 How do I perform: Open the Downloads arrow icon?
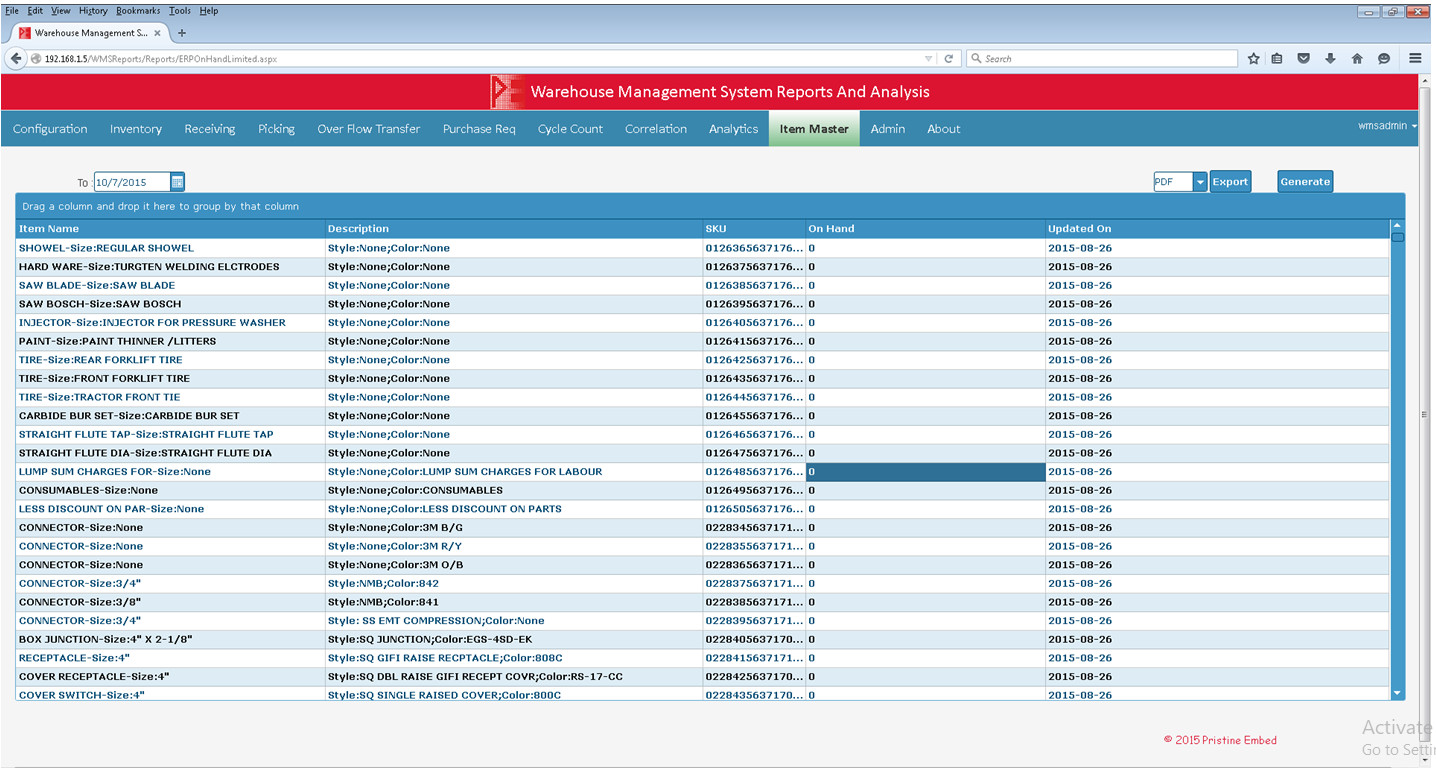[1330, 59]
